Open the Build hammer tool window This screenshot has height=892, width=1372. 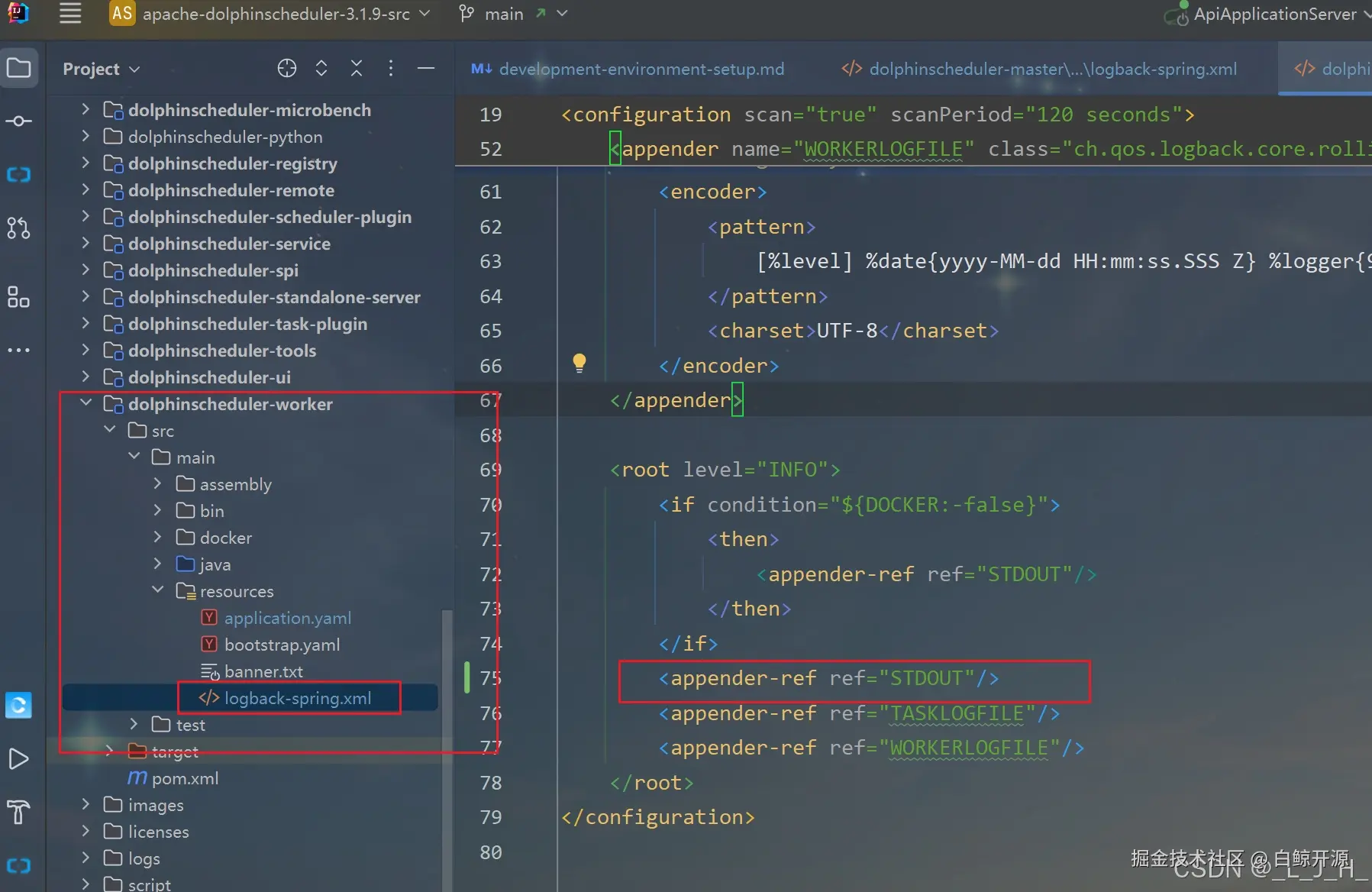click(18, 812)
